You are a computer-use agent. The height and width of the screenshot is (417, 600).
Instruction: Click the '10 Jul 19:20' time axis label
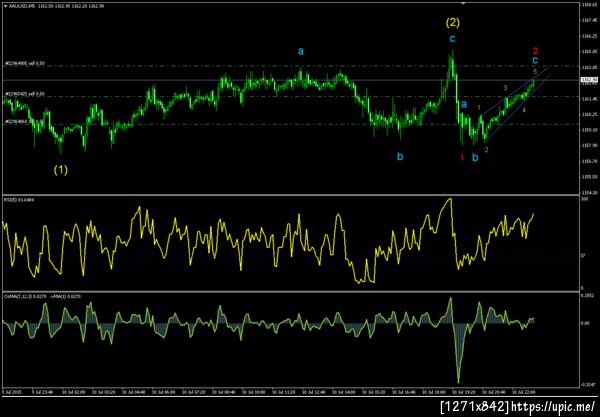click(463, 392)
